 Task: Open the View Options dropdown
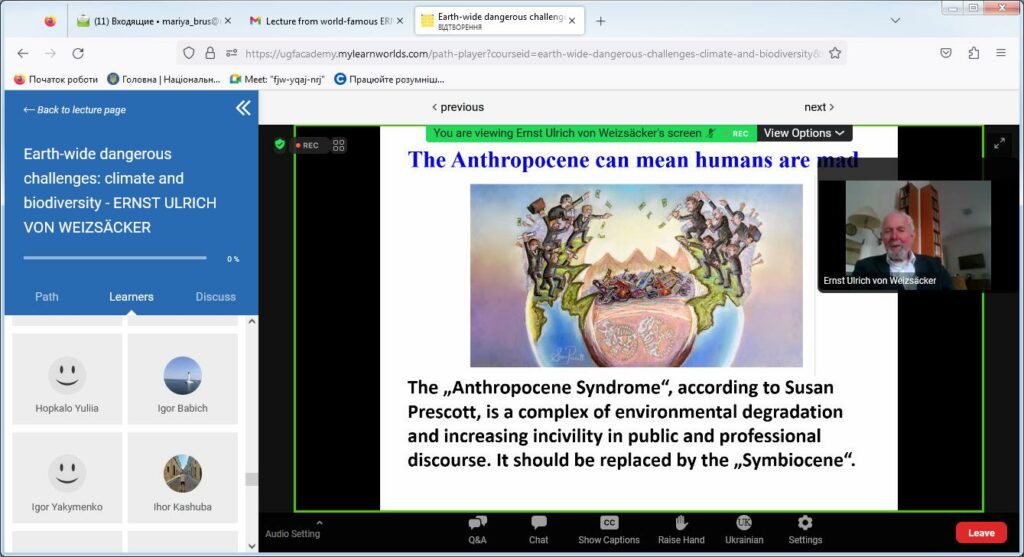click(805, 133)
